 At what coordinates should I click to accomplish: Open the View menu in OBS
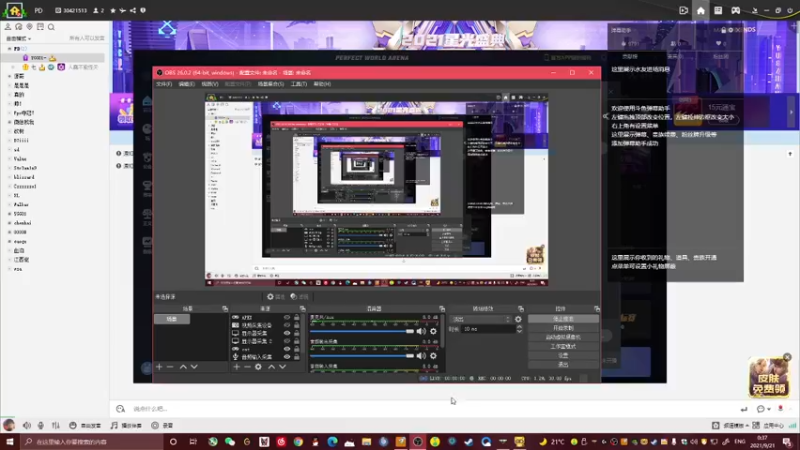[209, 84]
